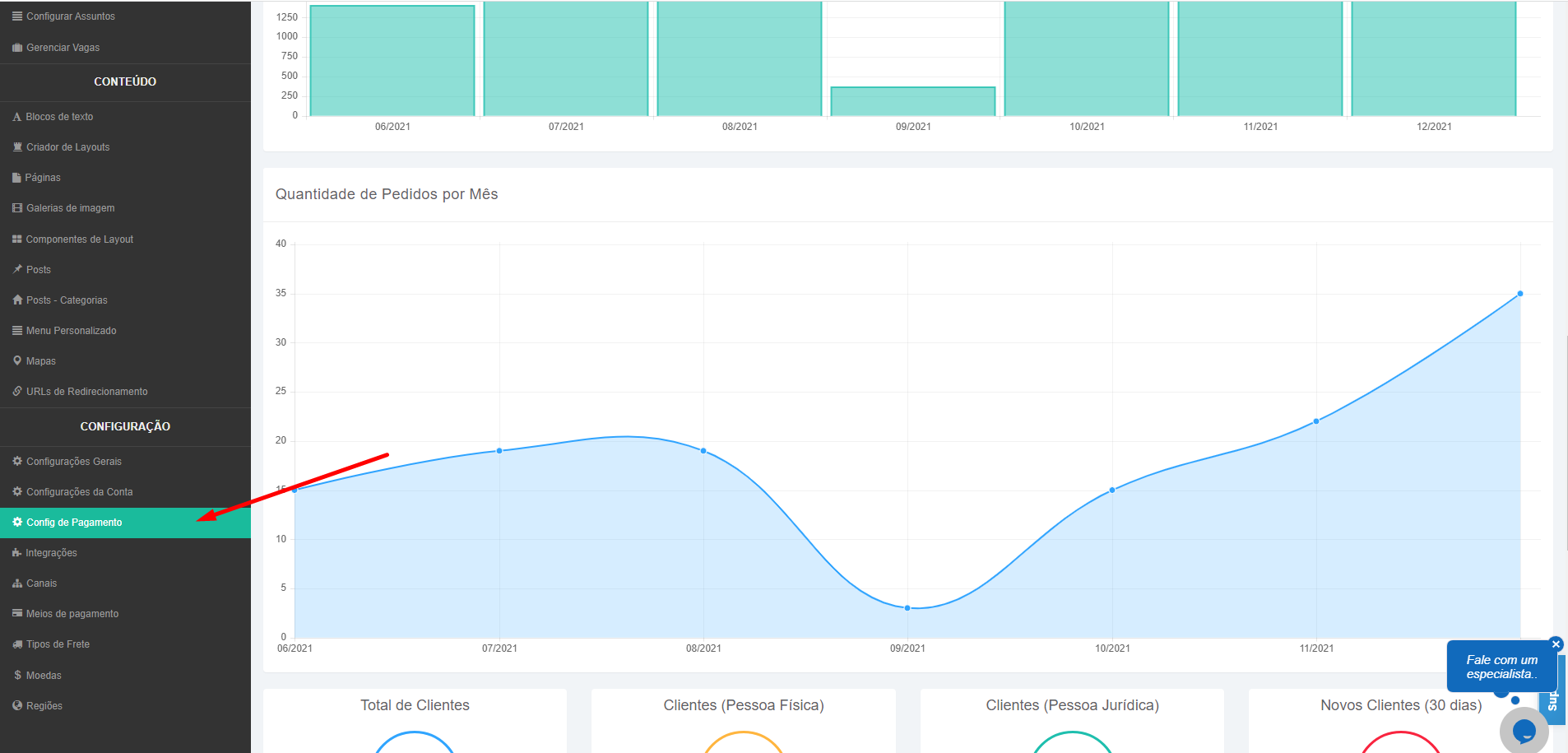Screen dimensions: 1568x753
Task: Click the URLs de Redirecionamento link icon
Action: pos(17,392)
